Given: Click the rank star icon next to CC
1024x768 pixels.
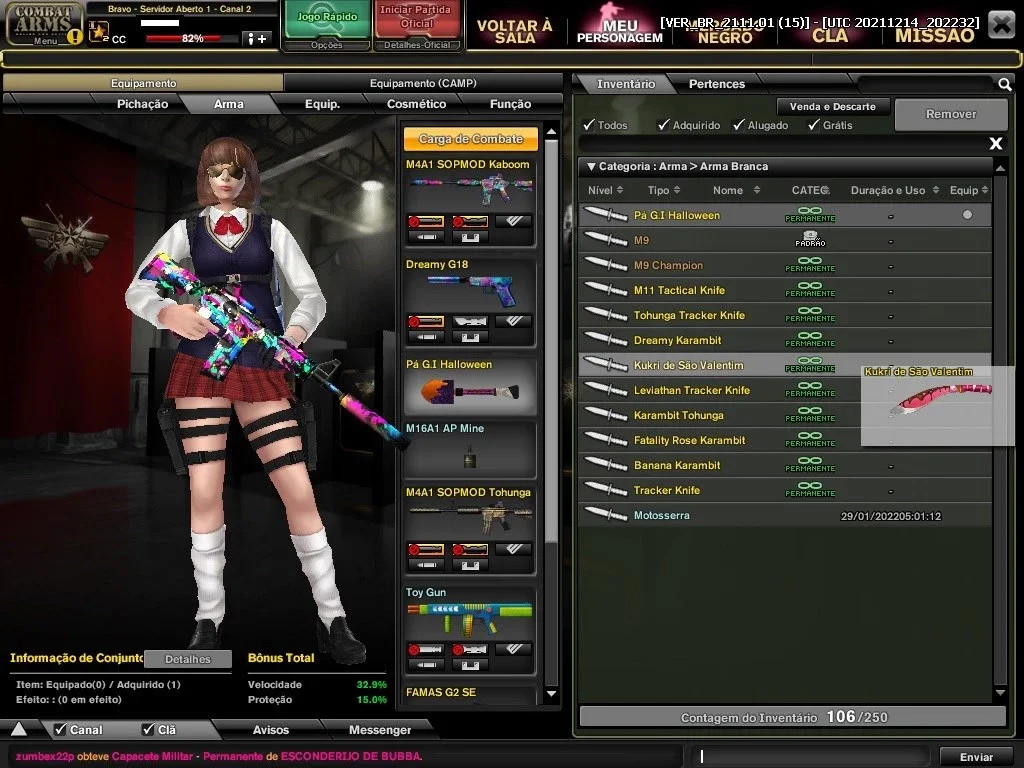Looking at the screenshot, I should pos(99,31).
